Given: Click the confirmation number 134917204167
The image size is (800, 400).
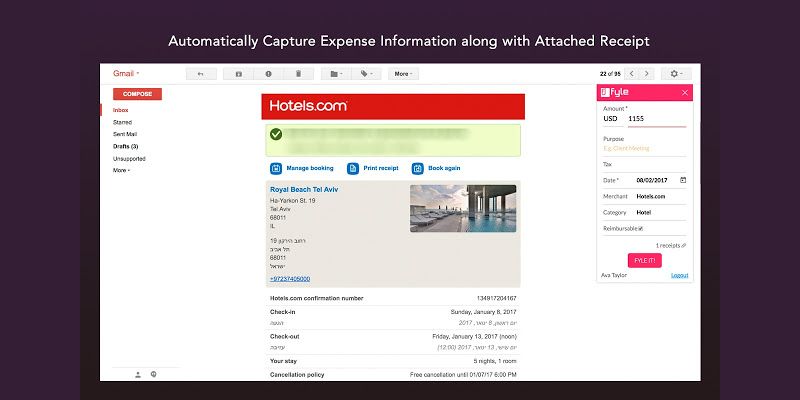Looking at the screenshot, I should (x=496, y=298).
